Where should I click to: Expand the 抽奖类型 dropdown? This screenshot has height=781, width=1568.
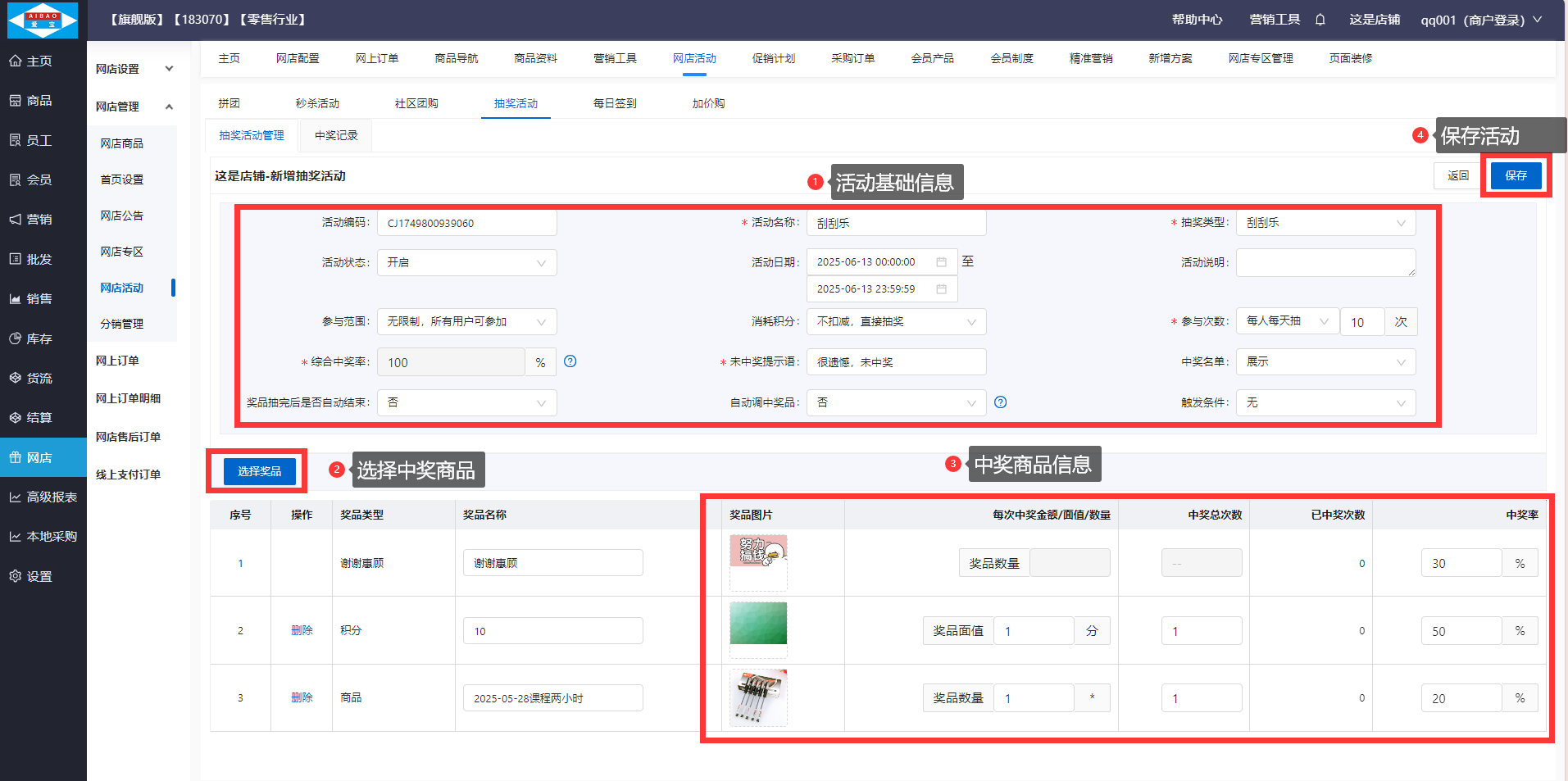click(1325, 223)
